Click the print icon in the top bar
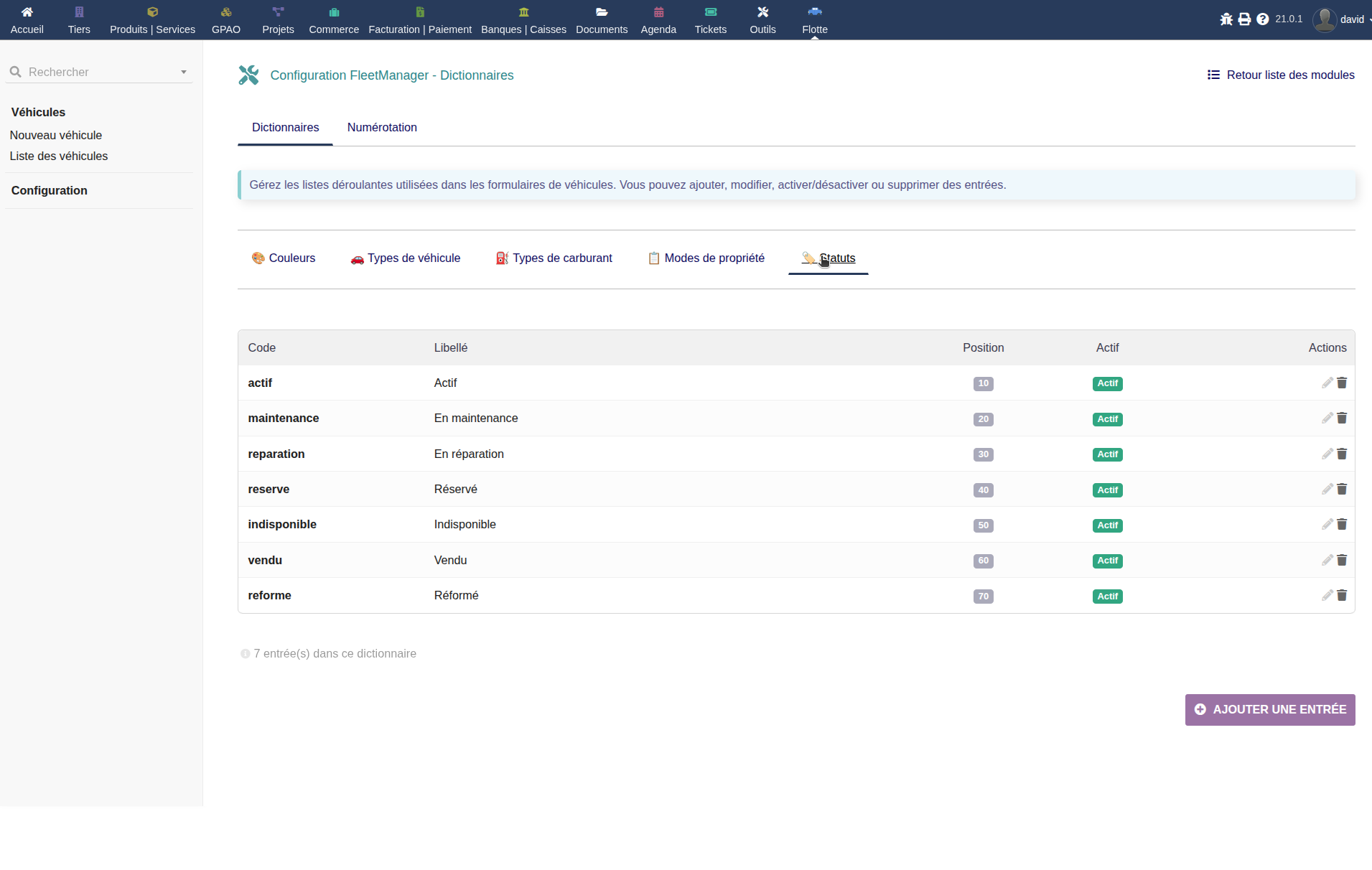 click(x=1244, y=19)
